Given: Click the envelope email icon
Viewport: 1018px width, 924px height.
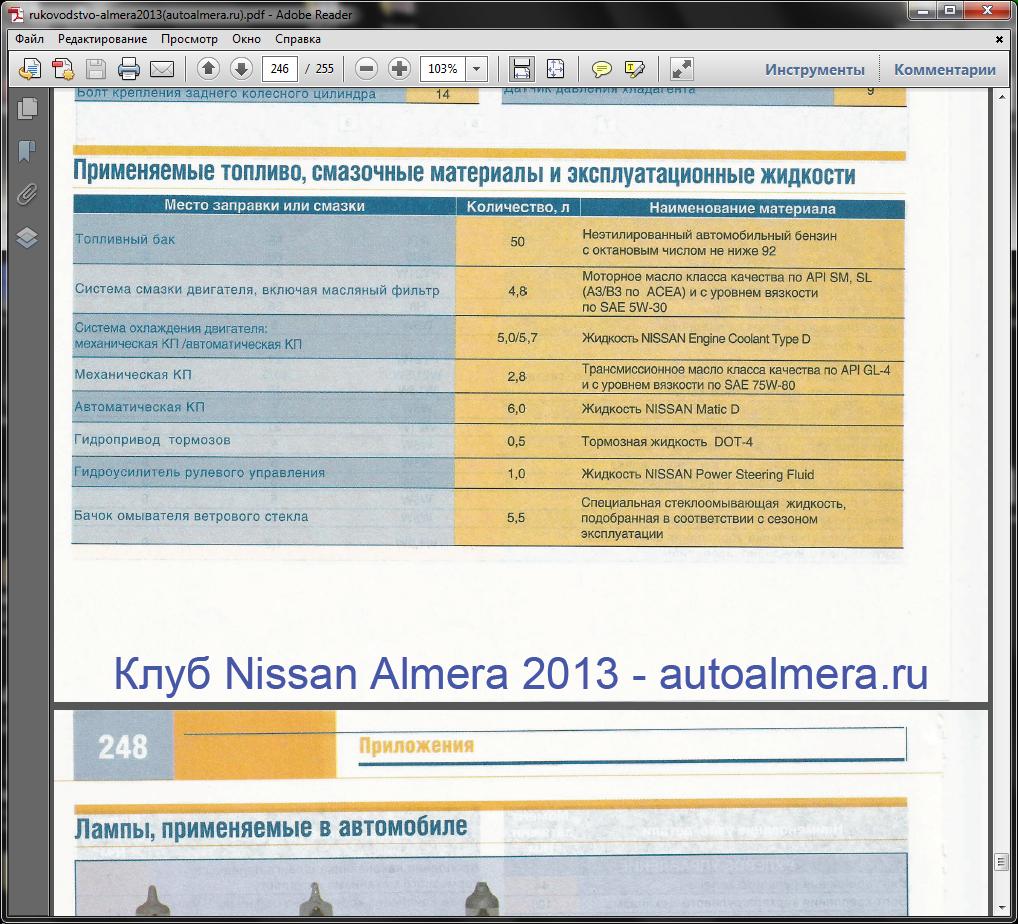Looking at the screenshot, I should tap(162, 68).
